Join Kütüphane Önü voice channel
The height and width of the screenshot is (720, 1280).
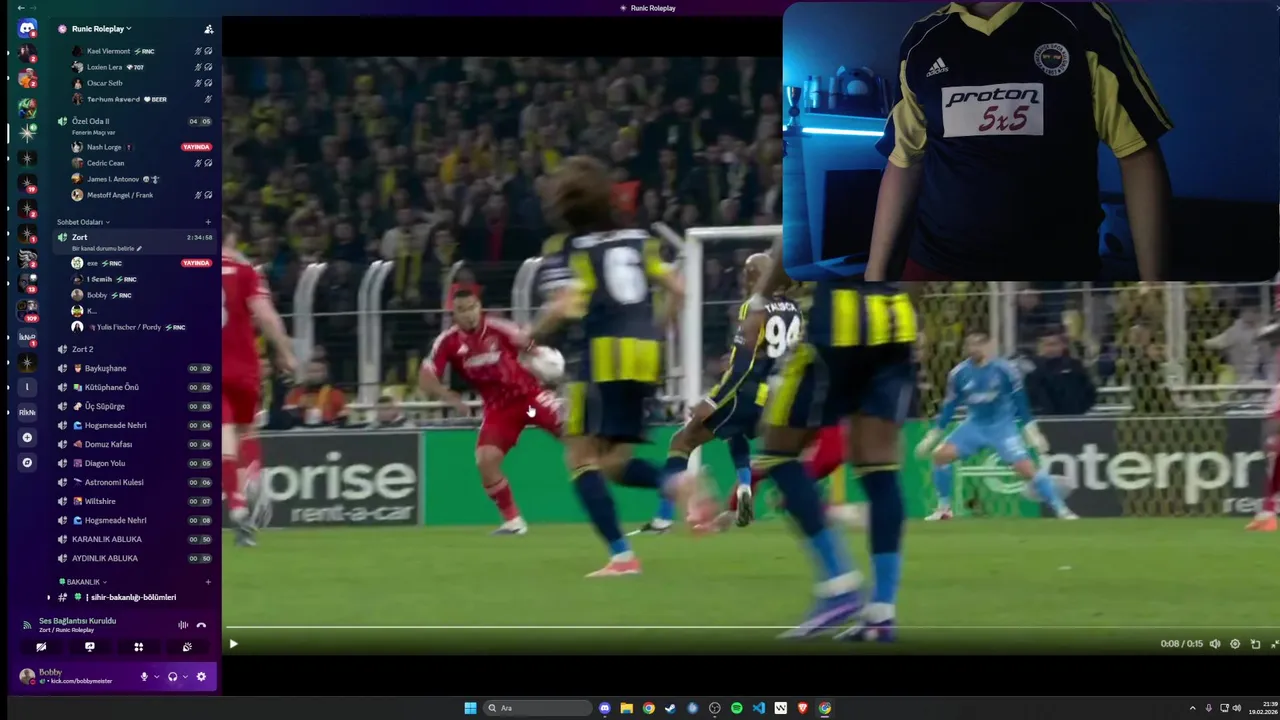(x=135, y=387)
